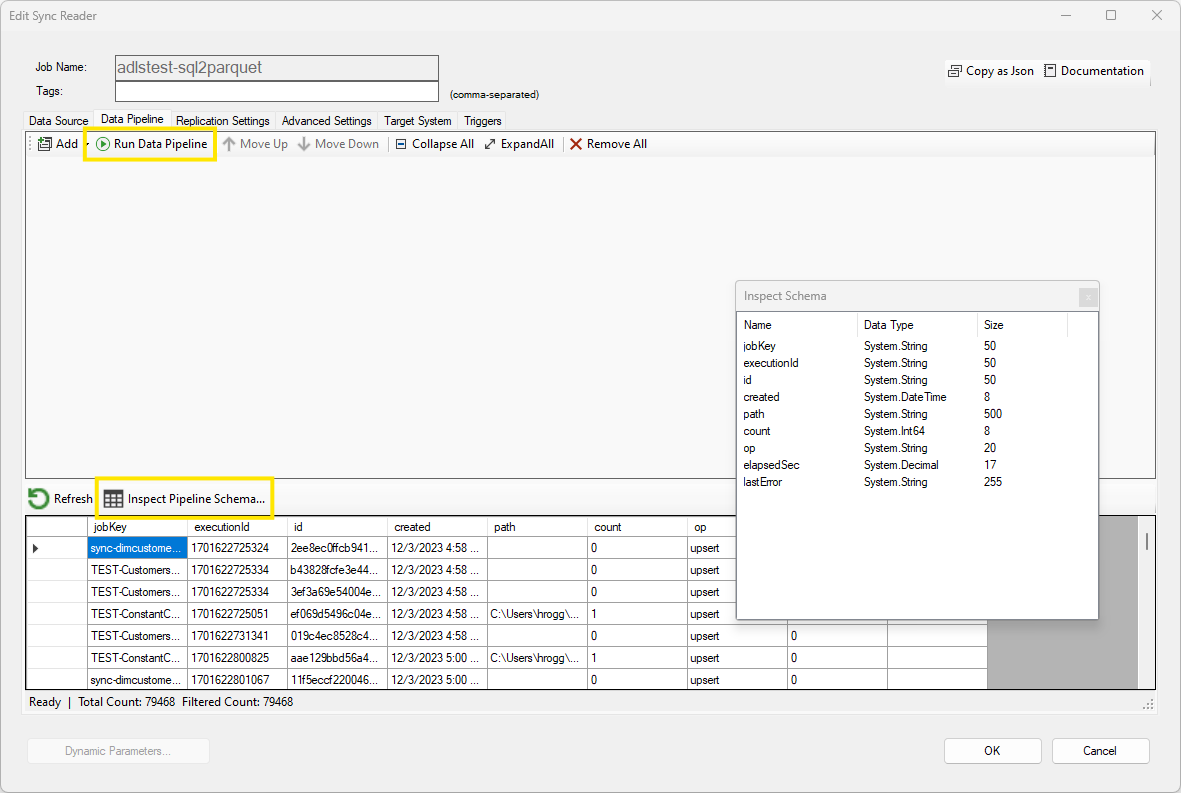Click the Move Up arrow button
This screenshot has height=793, width=1181.
255,144
